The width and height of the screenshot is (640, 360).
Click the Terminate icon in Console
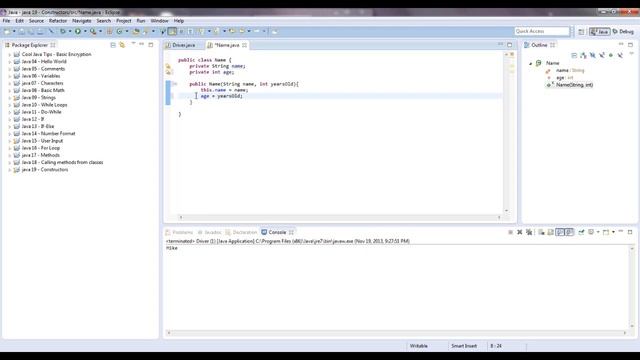[x=511, y=232]
